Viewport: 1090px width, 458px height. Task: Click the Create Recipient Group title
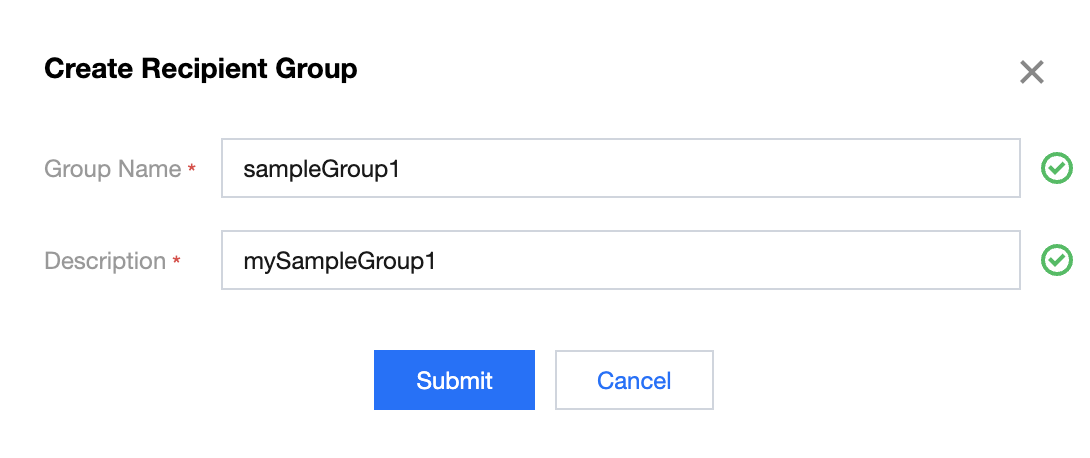coord(201,69)
